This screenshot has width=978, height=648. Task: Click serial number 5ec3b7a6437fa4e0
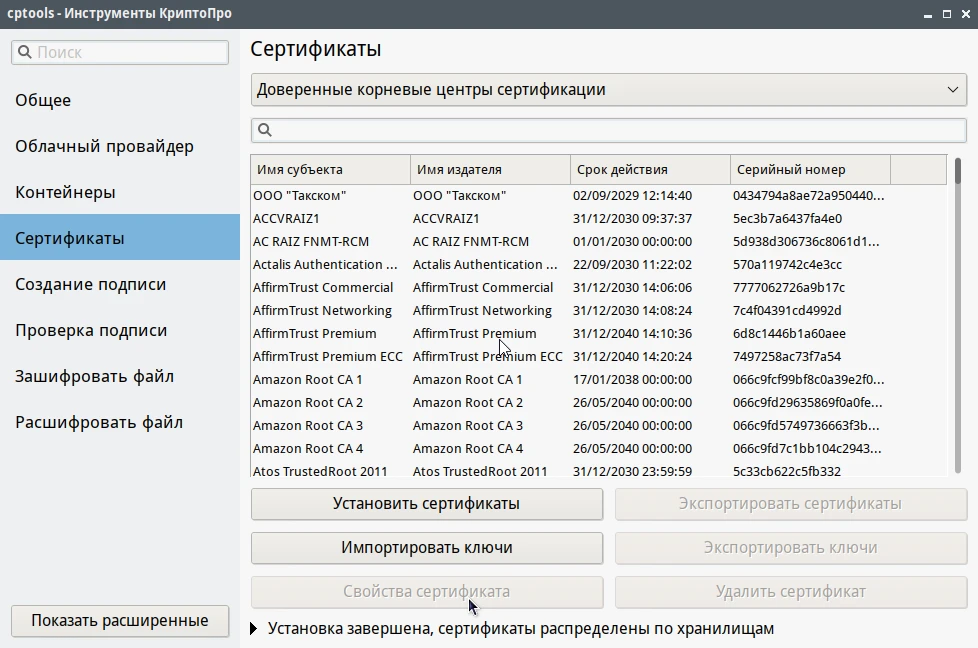pyautogui.click(x=788, y=219)
